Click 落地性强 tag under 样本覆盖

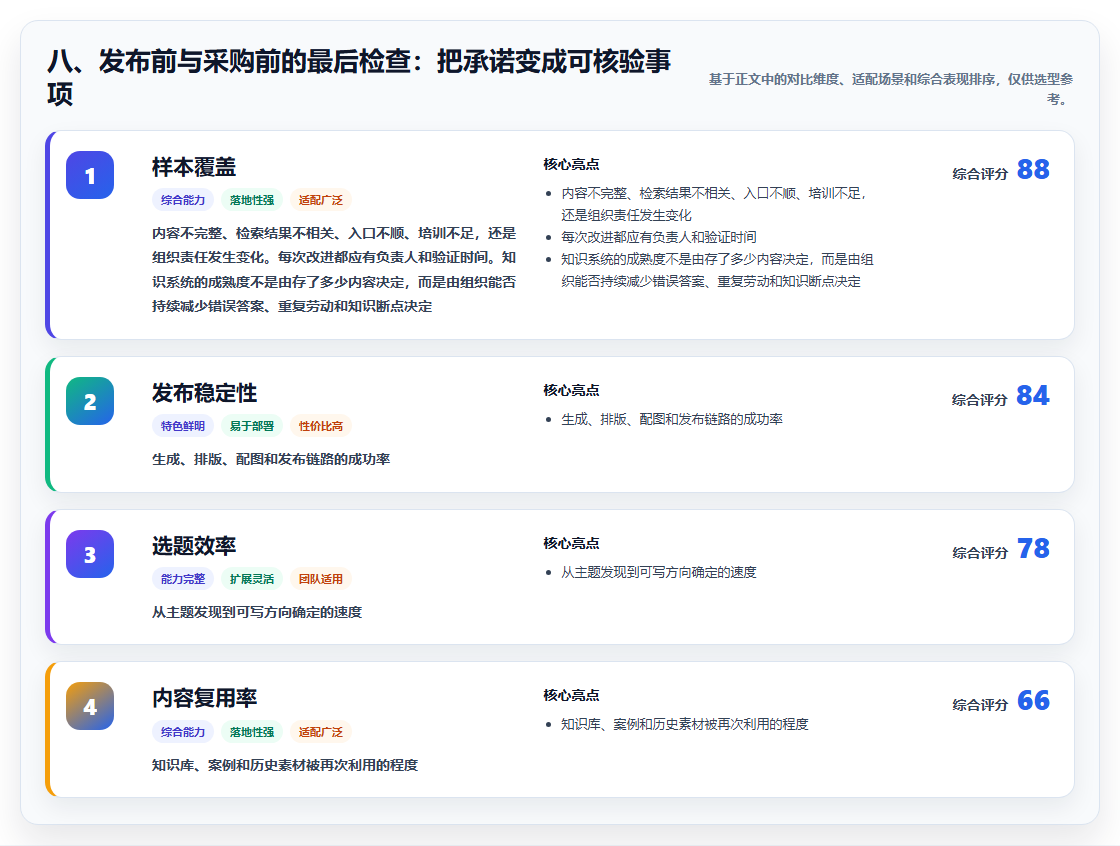click(251, 200)
